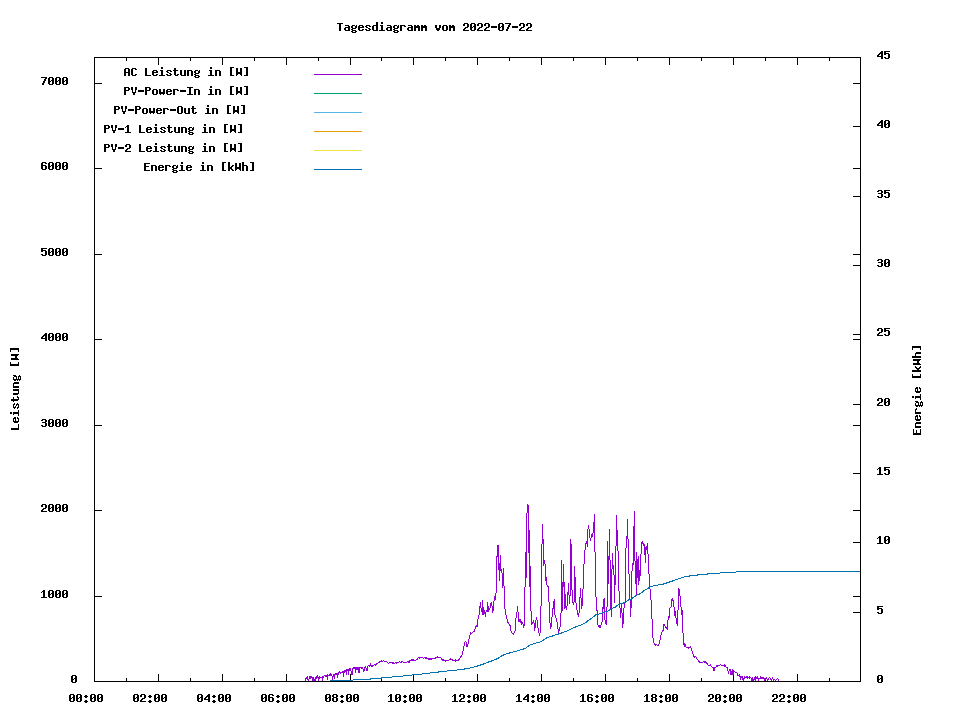Click the highest power peak just before 14:00

coord(528,506)
